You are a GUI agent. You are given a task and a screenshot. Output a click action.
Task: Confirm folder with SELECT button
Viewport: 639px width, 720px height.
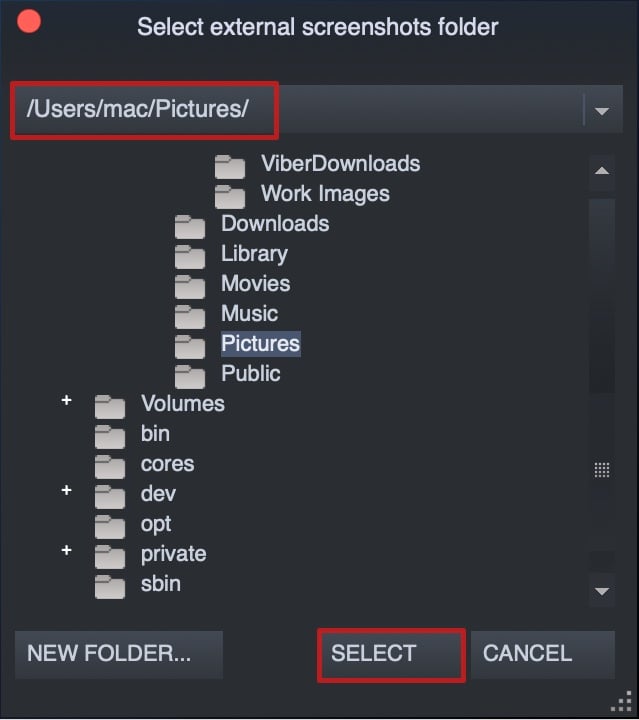[x=391, y=654]
